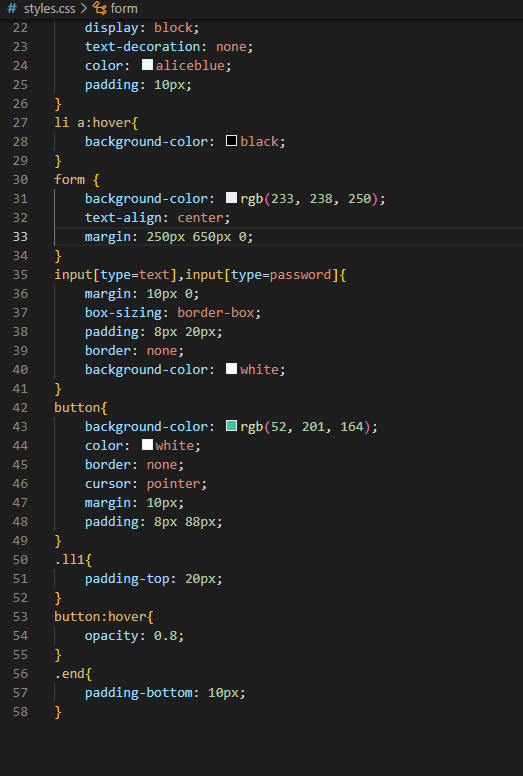Viewport: 523px width, 776px height.
Task: Click the 'padding-top' property
Action: [x=127, y=579]
